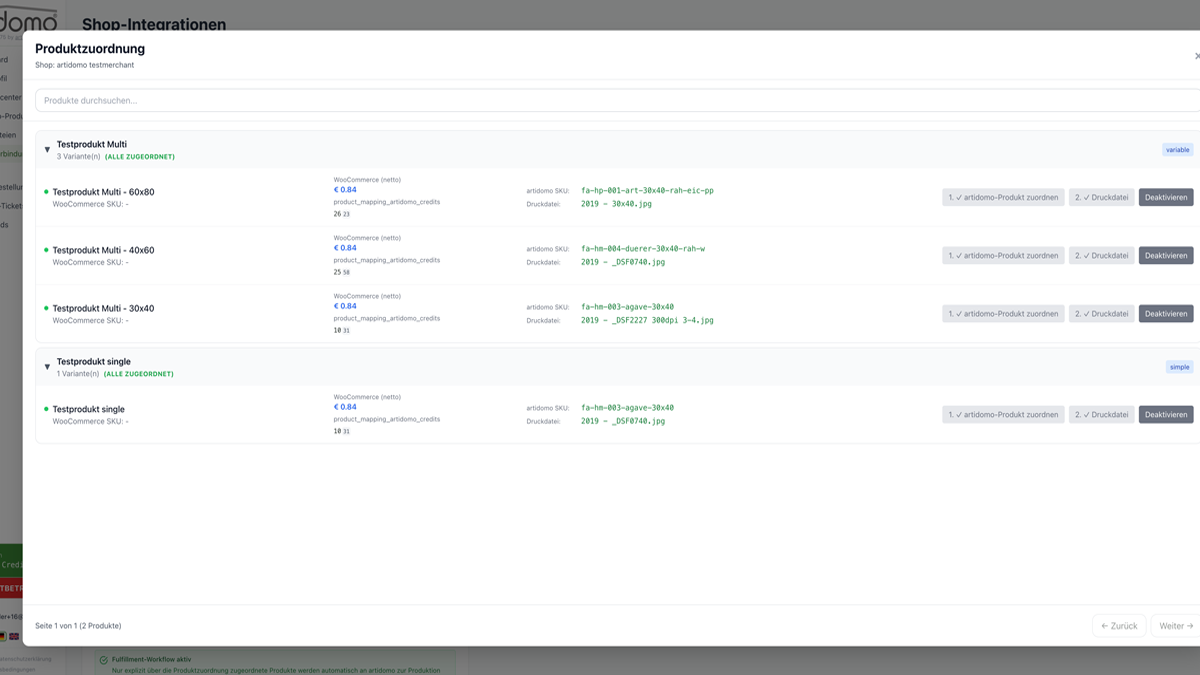
Task: Open Druckdatei step for Testprodukt single
Action: pos(1101,414)
